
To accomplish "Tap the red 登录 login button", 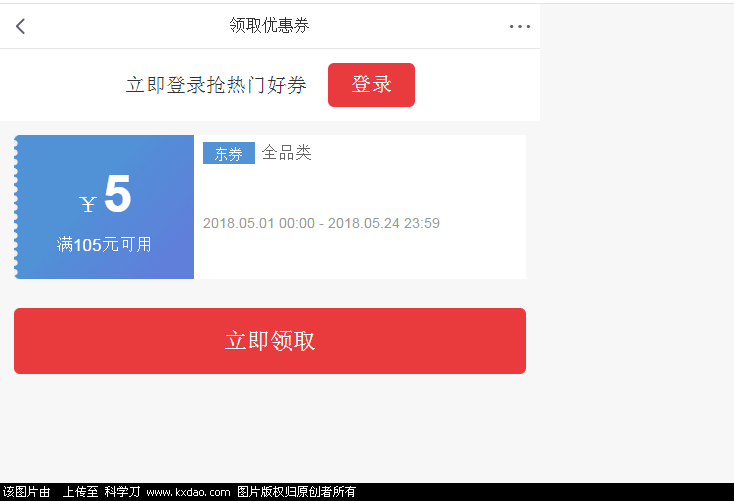I will pos(371,85).
